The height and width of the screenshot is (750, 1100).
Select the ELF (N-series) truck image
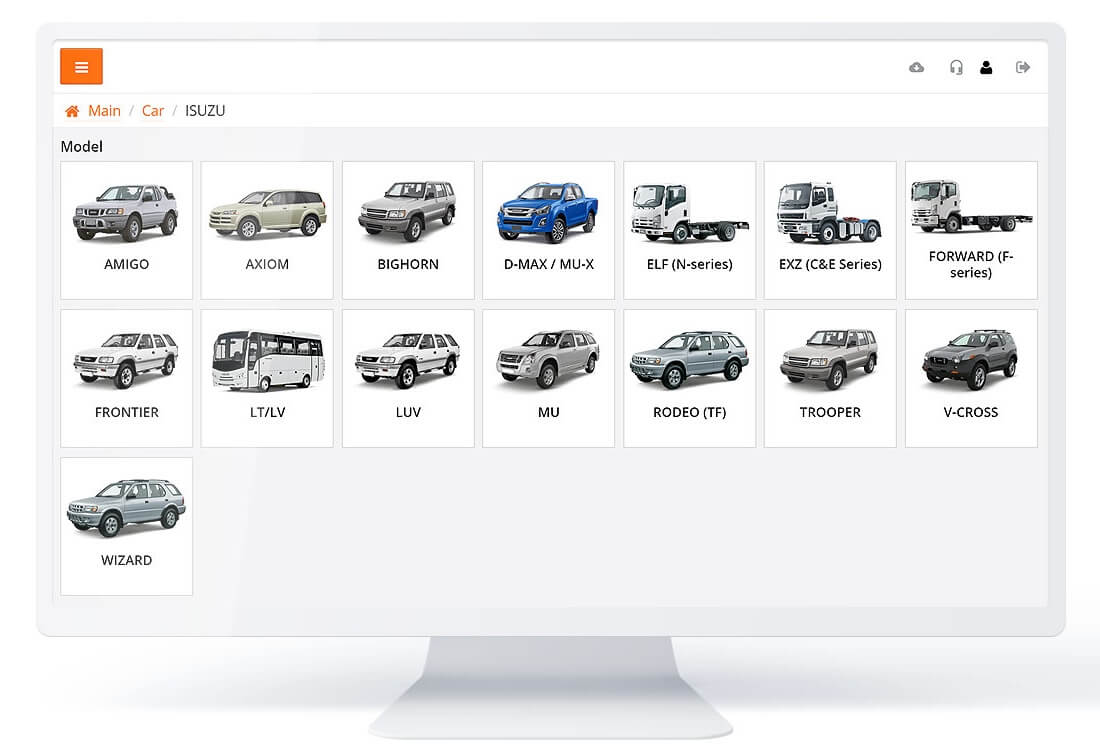click(690, 213)
